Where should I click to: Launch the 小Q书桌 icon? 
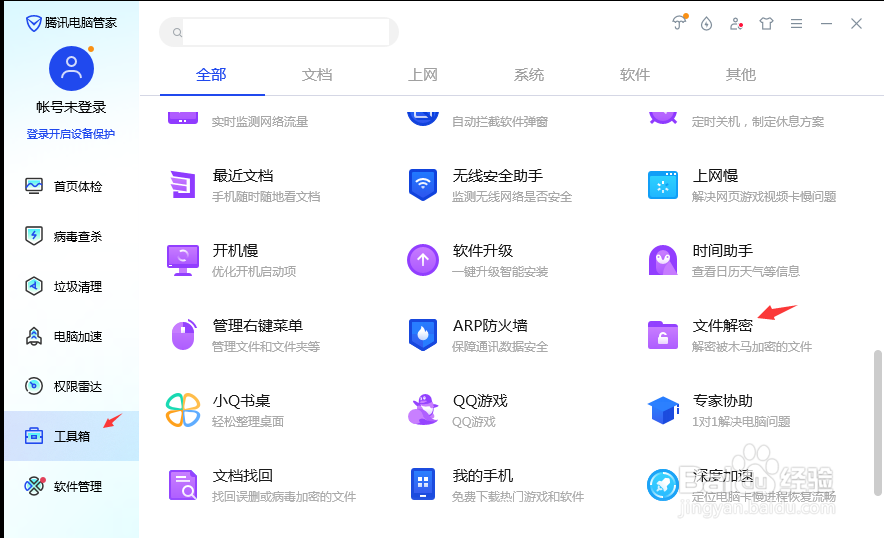pyautogui.click(x=183, y=410)
